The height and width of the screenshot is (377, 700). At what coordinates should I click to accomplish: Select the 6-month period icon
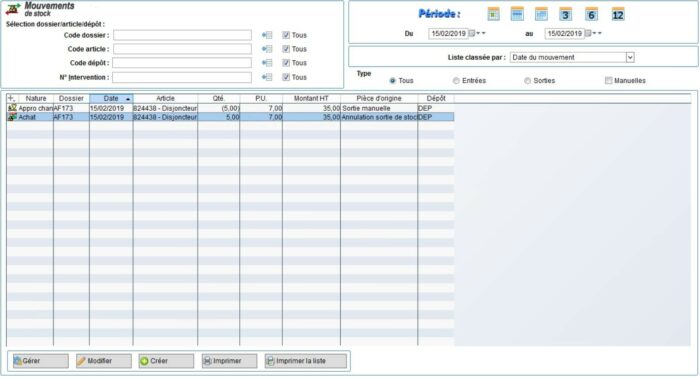(x=591, y=14)
